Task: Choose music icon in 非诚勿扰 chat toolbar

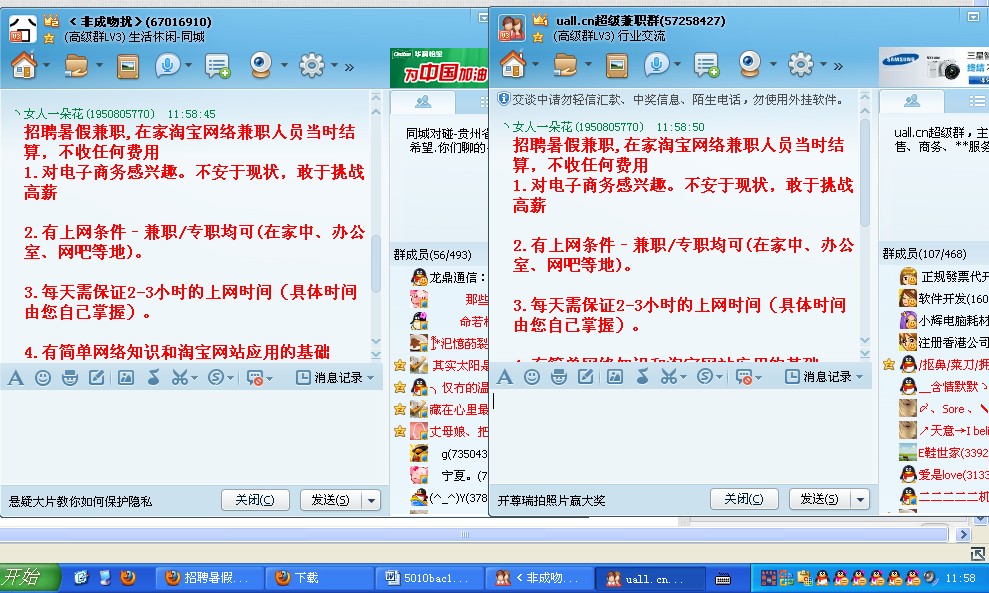Action: pos(153,377)
